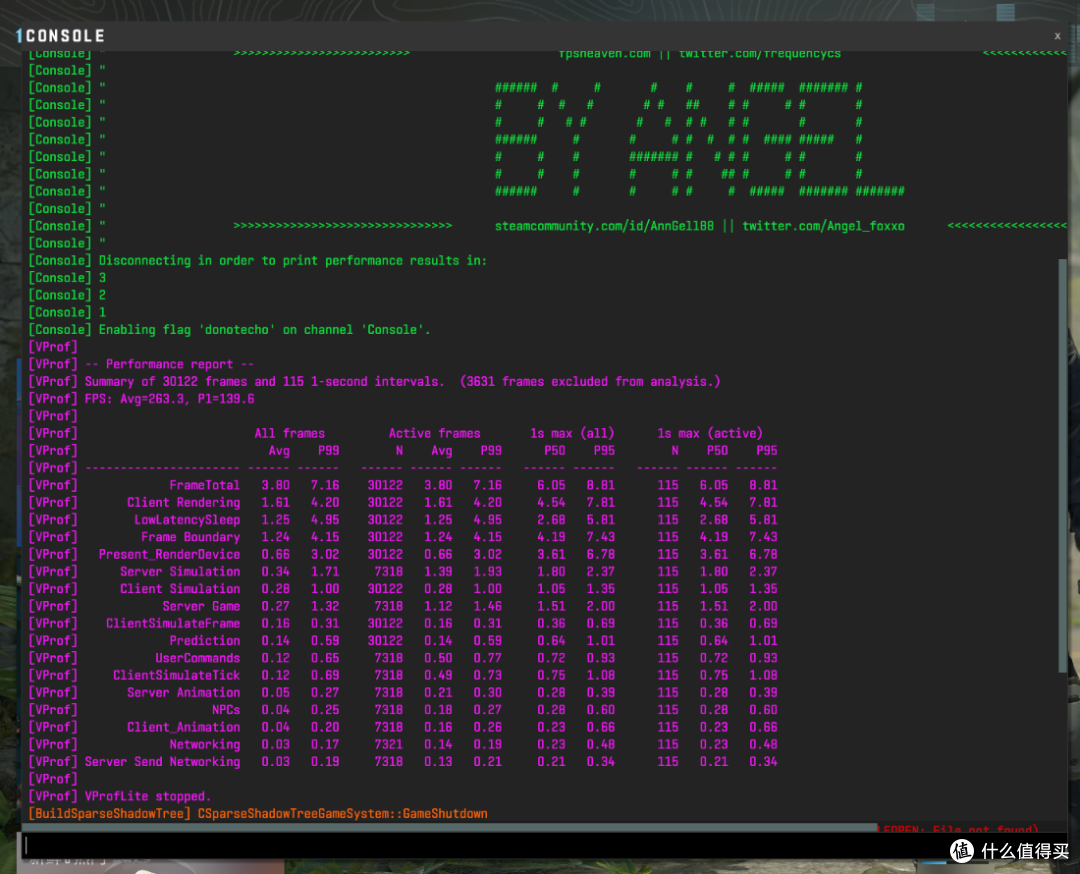Click the 'Present_RenderDevice' row label
Viewport: 1080px width, 874px height.
pos(169,554)
